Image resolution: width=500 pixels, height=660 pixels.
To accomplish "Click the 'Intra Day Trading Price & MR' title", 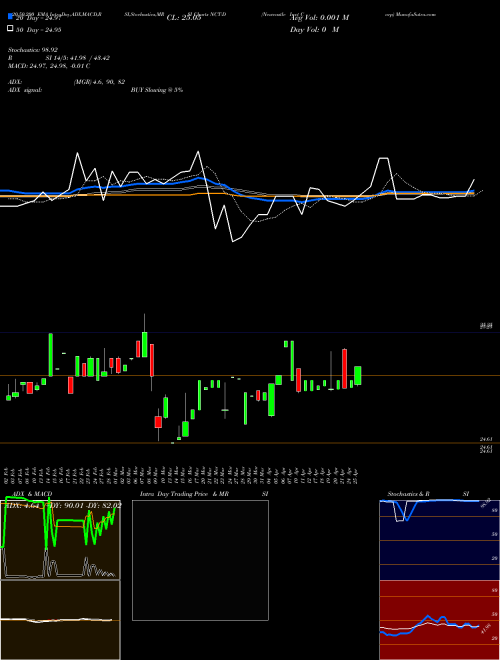I will 184,494.
